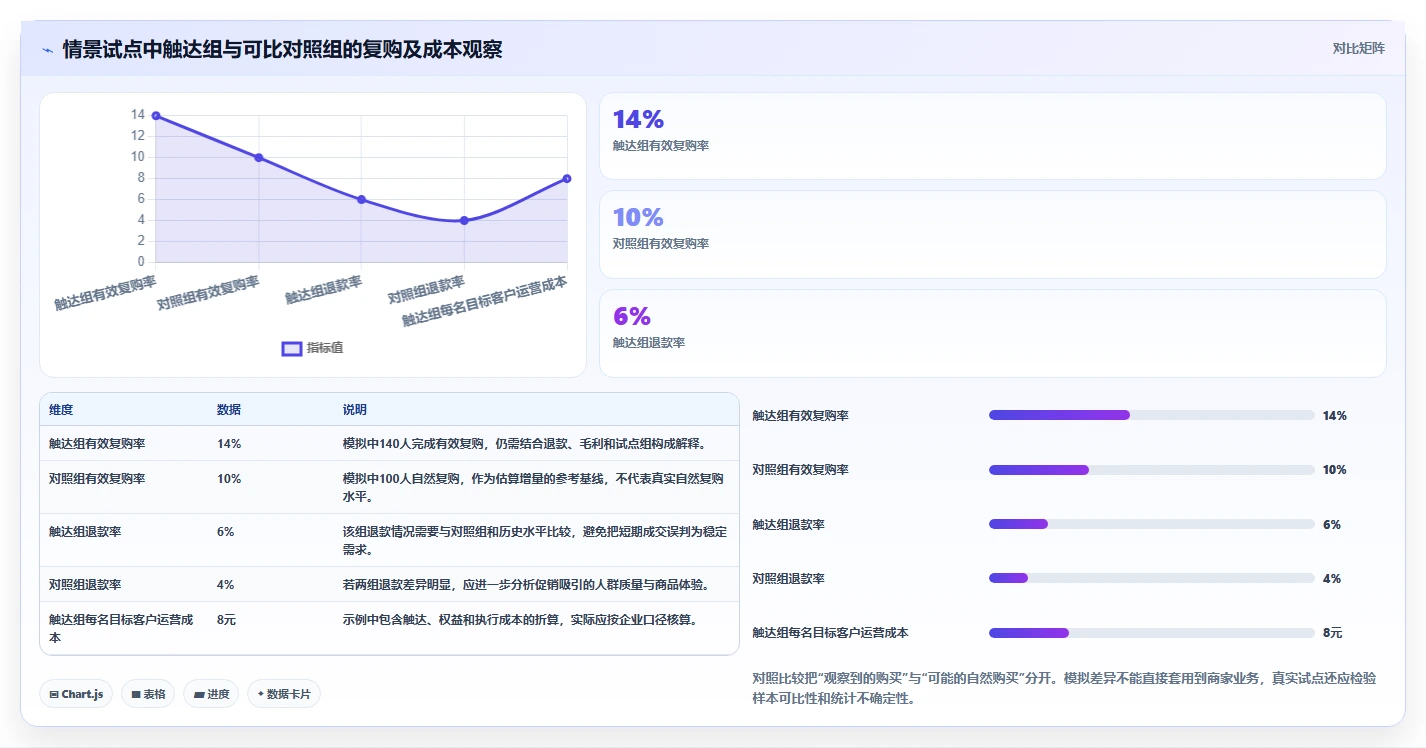The image size is (1426, 748).
Task: Click the footnote starting 对照比较把
Action: click(1064, 688)
